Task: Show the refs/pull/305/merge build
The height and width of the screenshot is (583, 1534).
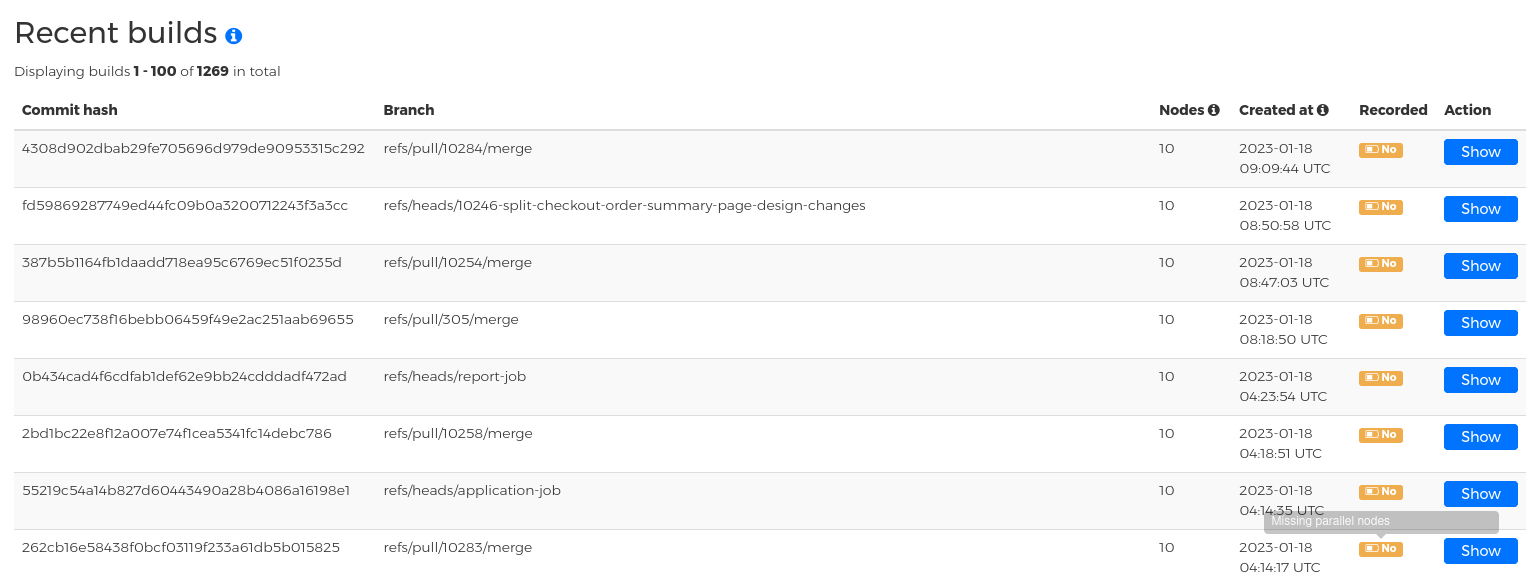Action: pos(1480,322)
